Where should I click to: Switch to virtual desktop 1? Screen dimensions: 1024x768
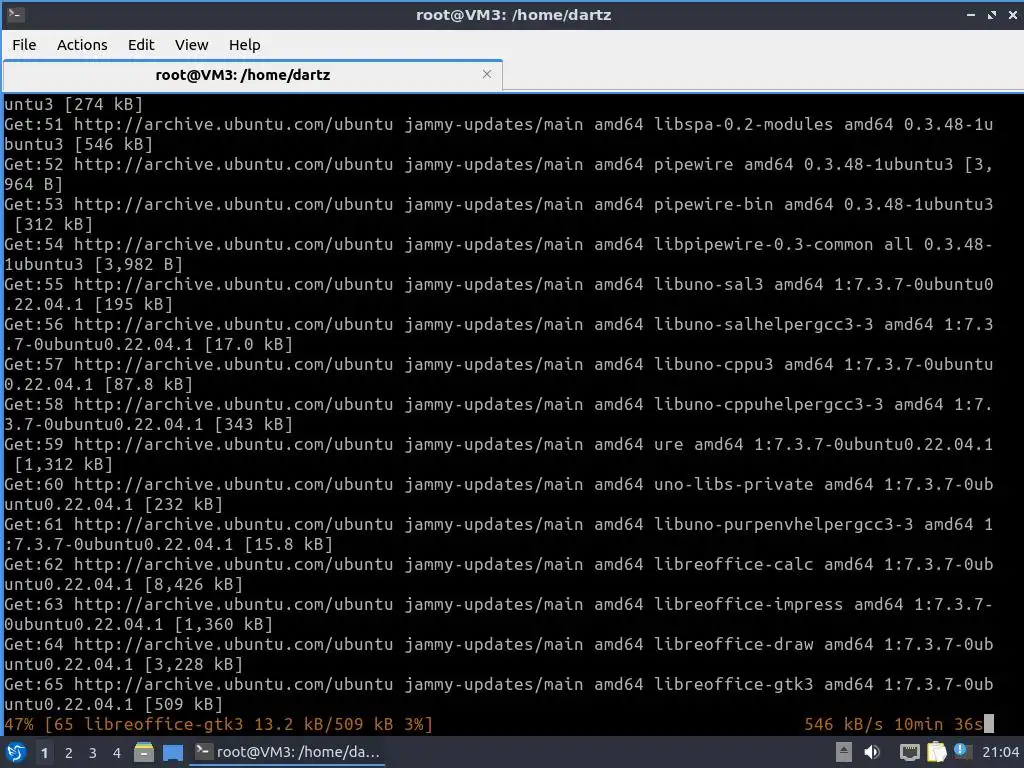[x=44, y=753]
